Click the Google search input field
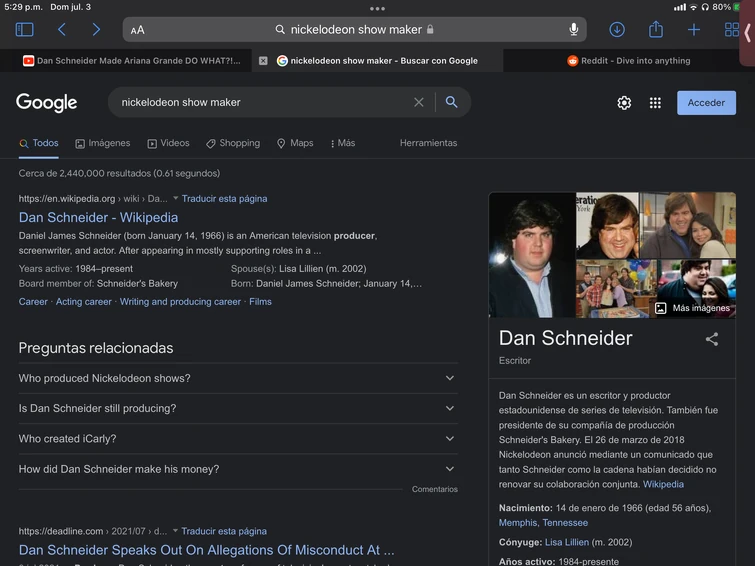The image size is (755, 566). click(x=262, y=102)
